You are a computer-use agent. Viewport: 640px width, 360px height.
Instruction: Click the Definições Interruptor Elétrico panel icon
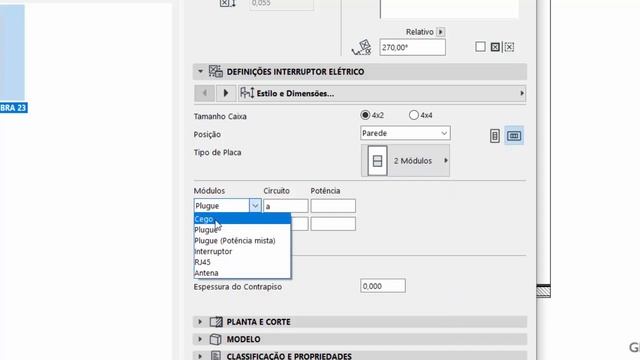tap(216, 71)
